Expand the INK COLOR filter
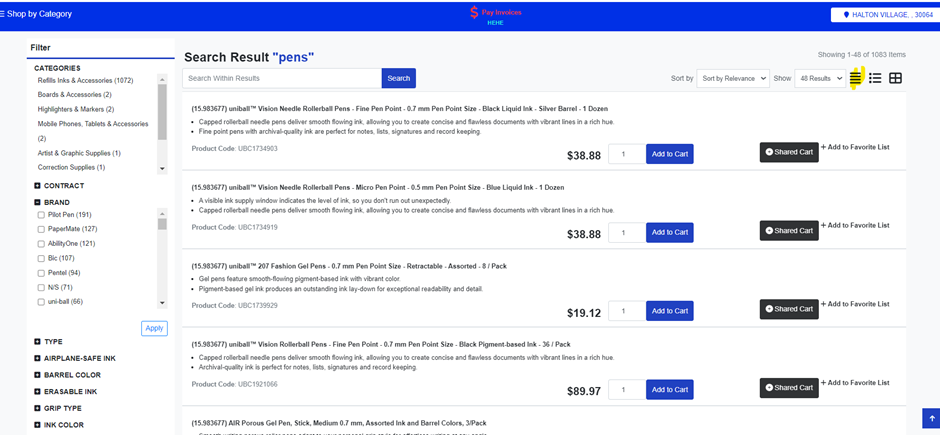This screenshot has height=435, width=940. (x=37, y=425)
